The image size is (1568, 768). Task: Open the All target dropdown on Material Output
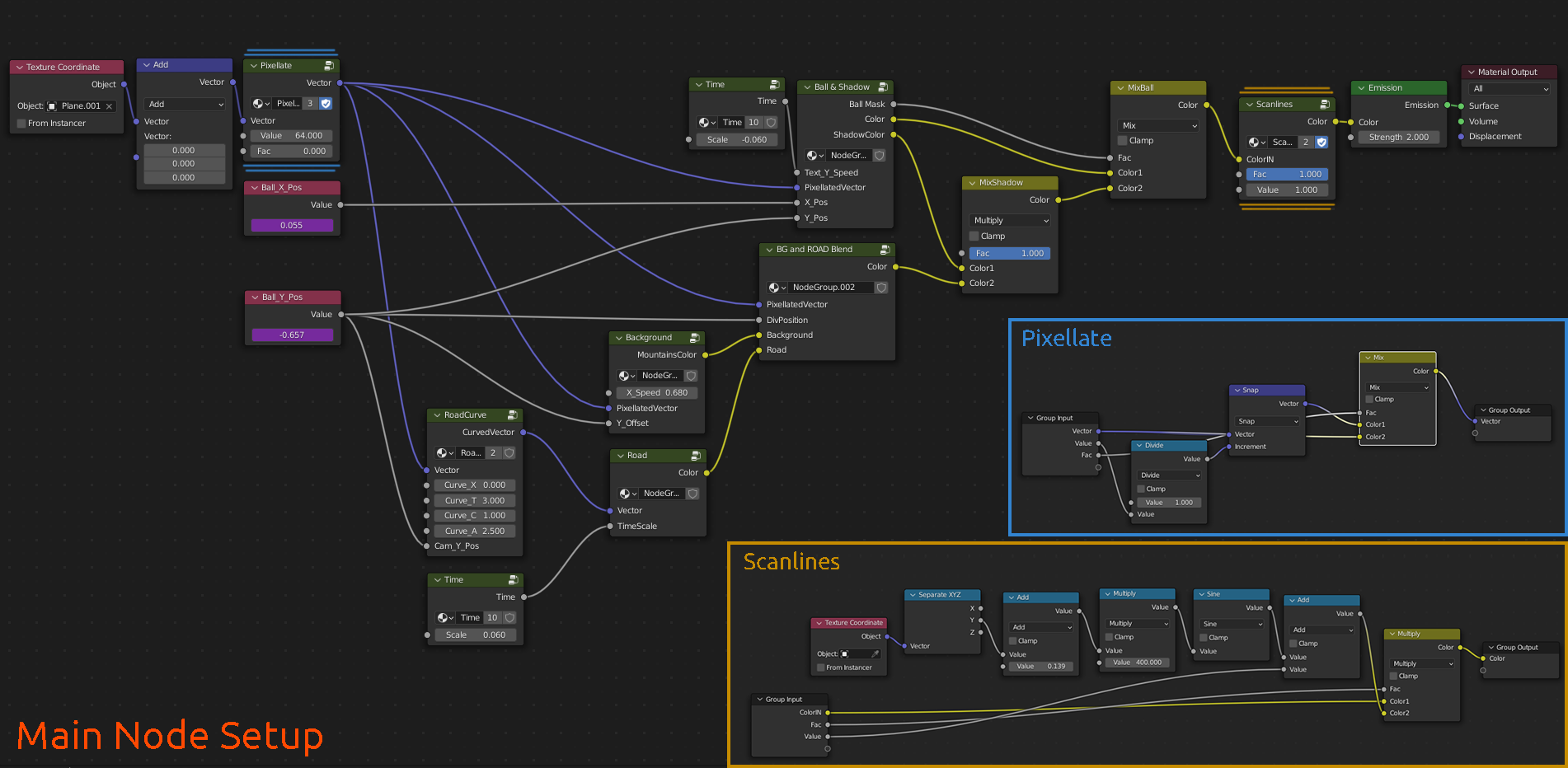click(x=1508, y=88)
